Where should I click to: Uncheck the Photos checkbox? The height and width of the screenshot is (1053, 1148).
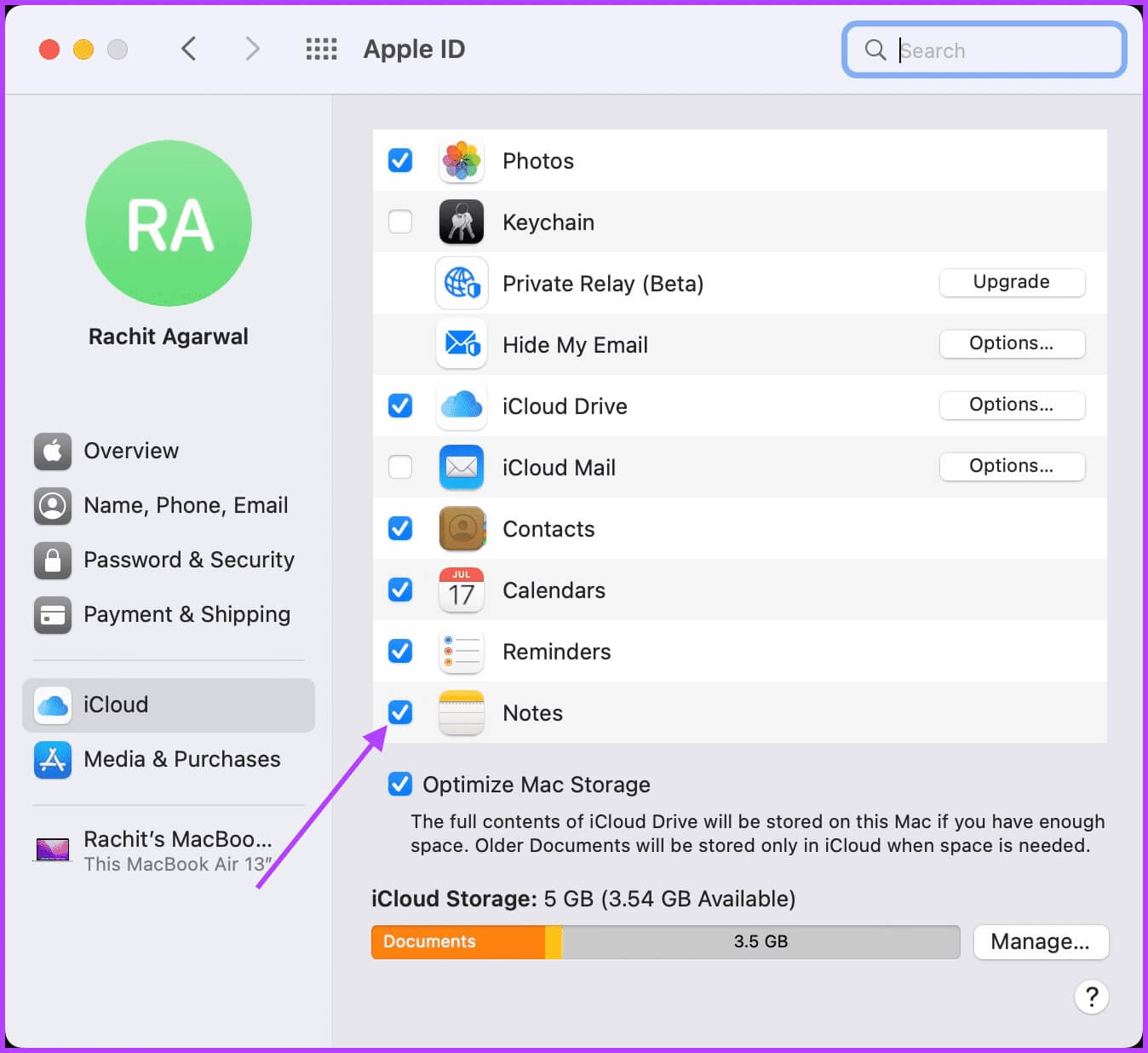pos(400,160)
